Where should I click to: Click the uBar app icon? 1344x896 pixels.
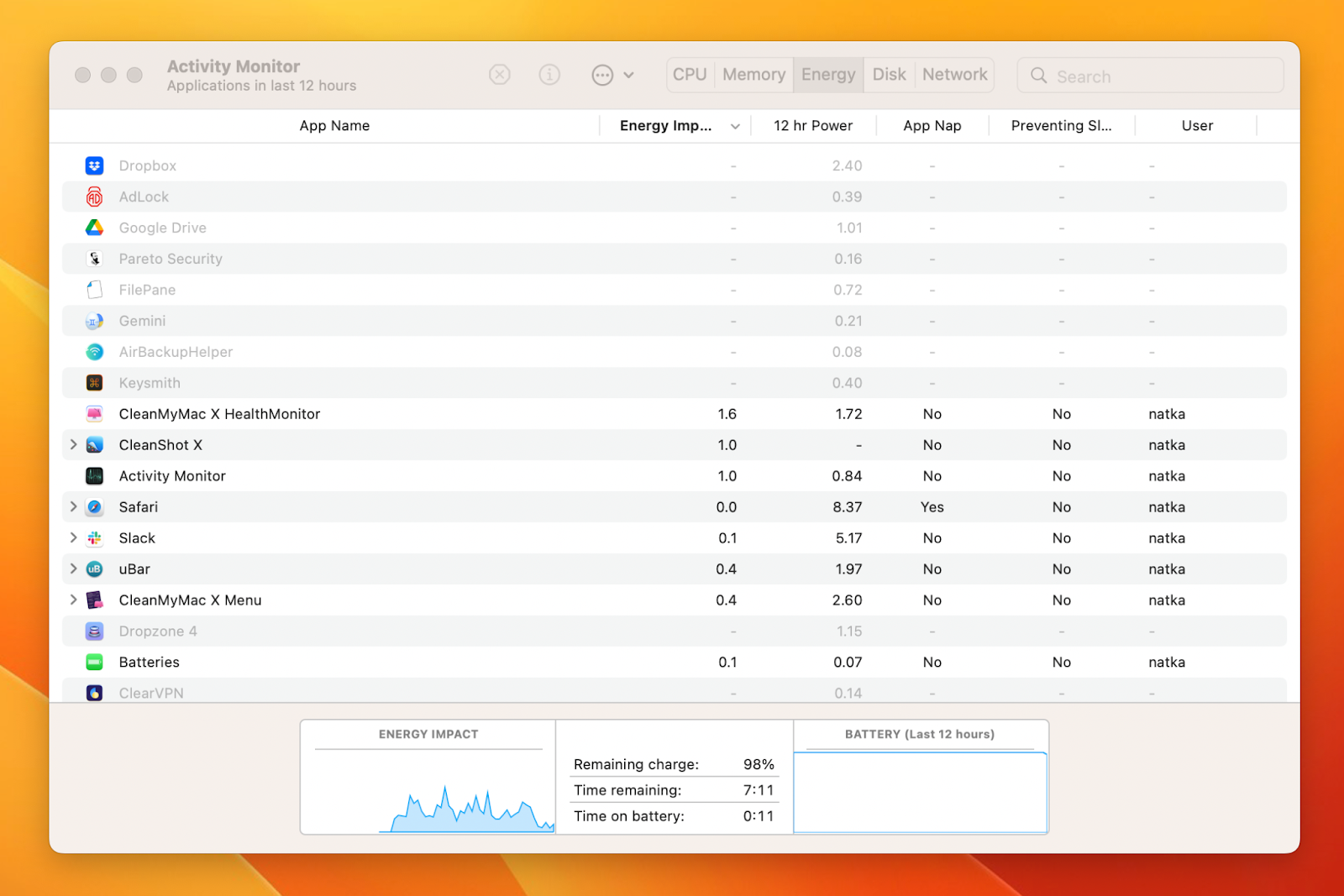pyautogui.click(x=94, y=569)
